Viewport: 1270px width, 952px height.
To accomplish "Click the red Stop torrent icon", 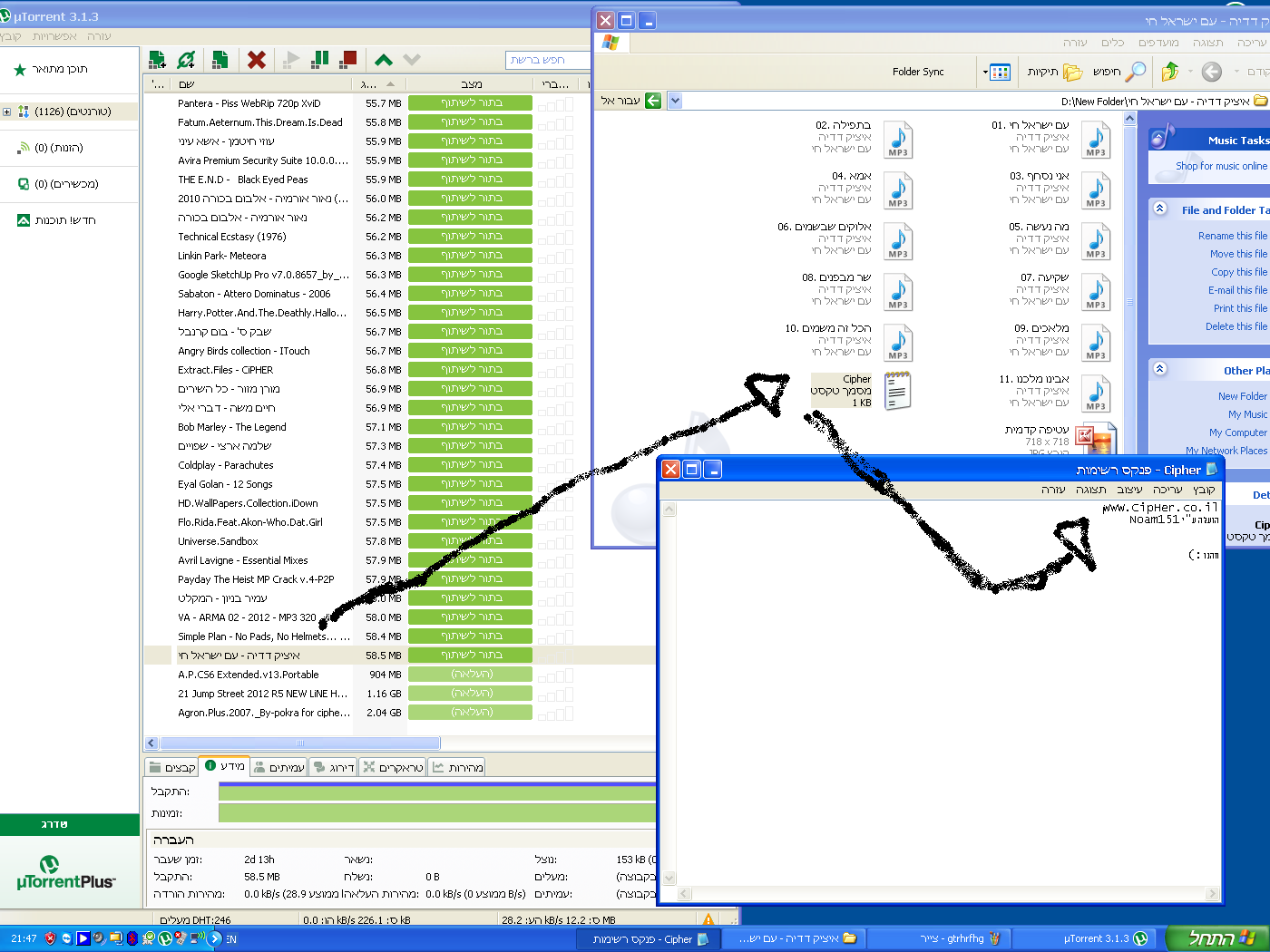I will [x=347, y=60].
